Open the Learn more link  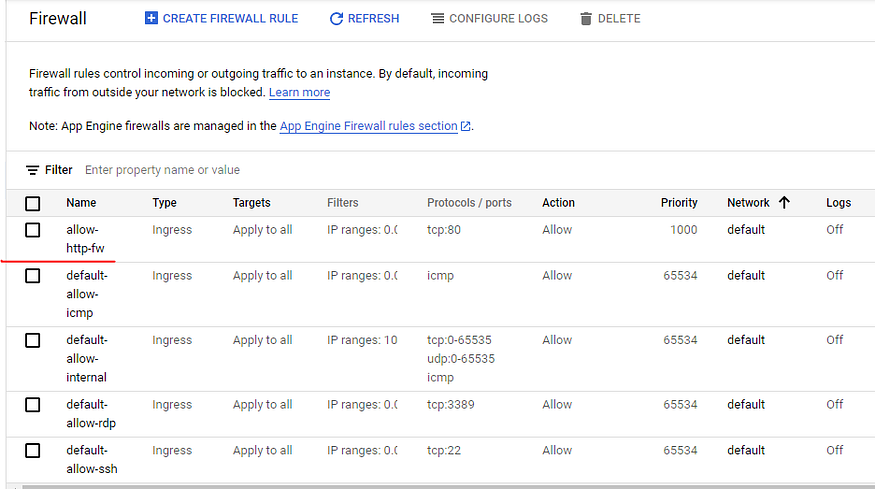pyautogui.click(x=299, y=92)
